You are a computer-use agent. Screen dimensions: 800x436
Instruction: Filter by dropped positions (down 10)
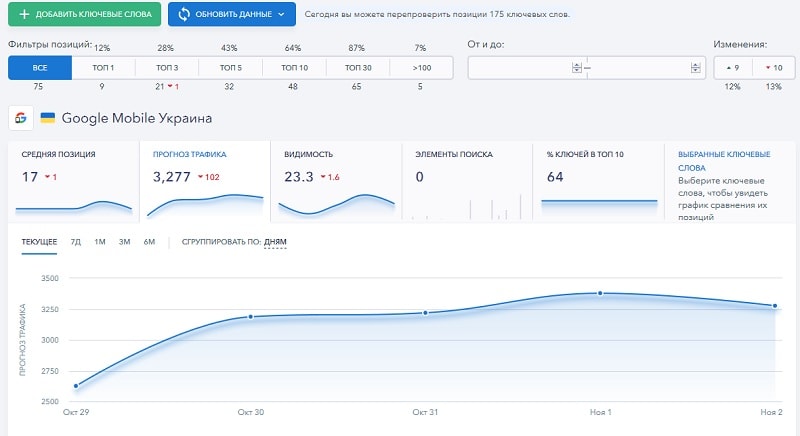point(774,68)
